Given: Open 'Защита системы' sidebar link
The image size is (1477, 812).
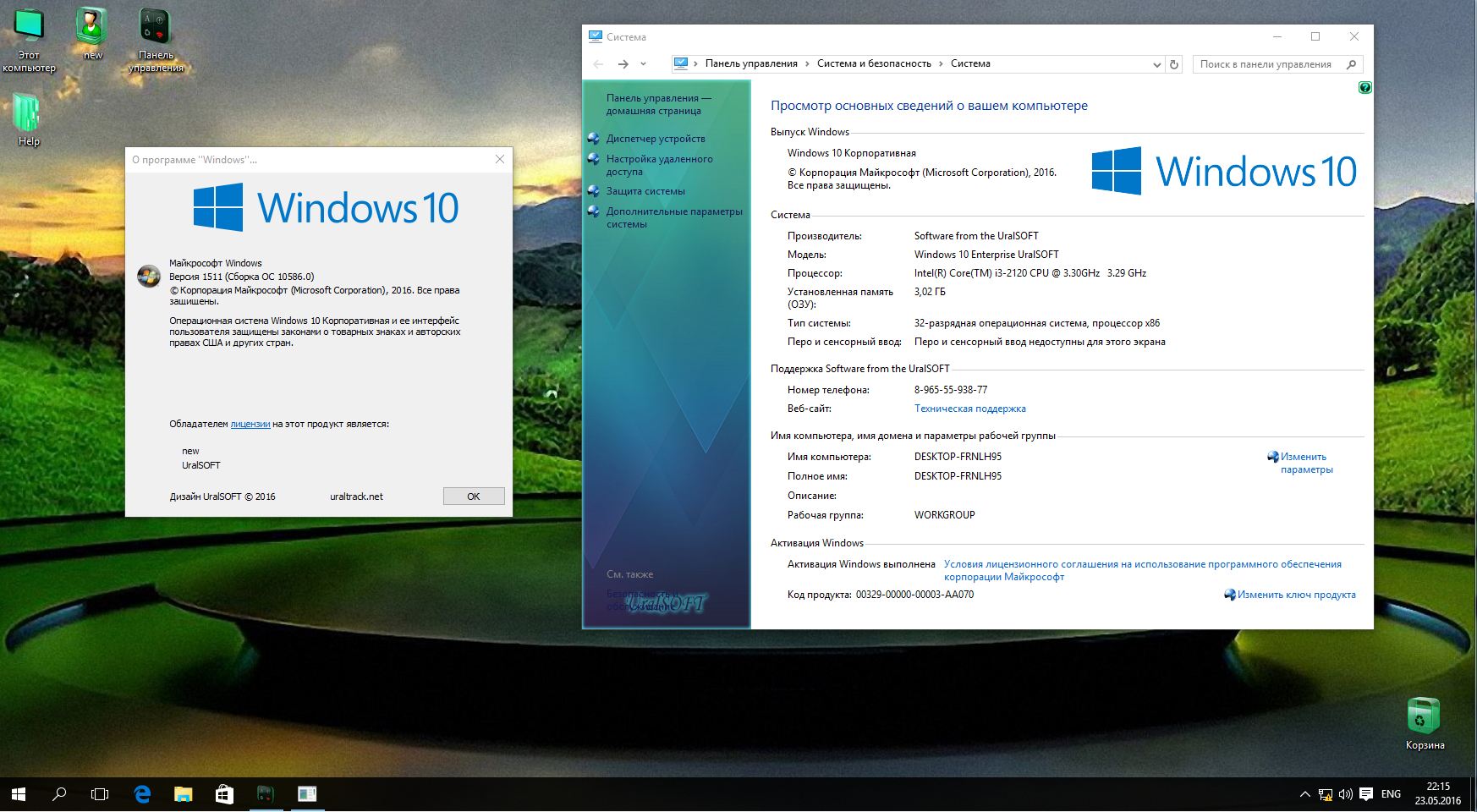Looking at the screenshot, I should click(645, 191).
